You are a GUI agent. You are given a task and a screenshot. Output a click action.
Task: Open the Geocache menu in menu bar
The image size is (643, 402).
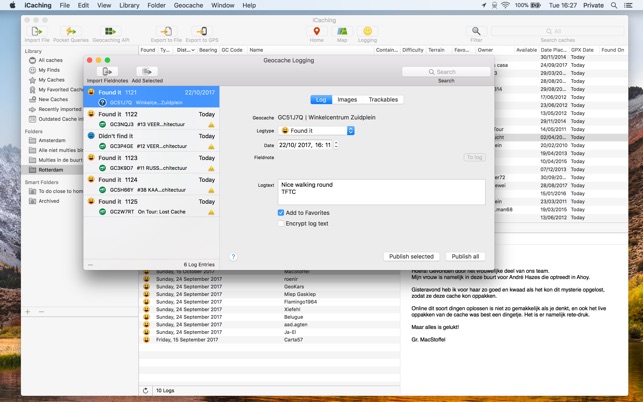click(188, 5)
